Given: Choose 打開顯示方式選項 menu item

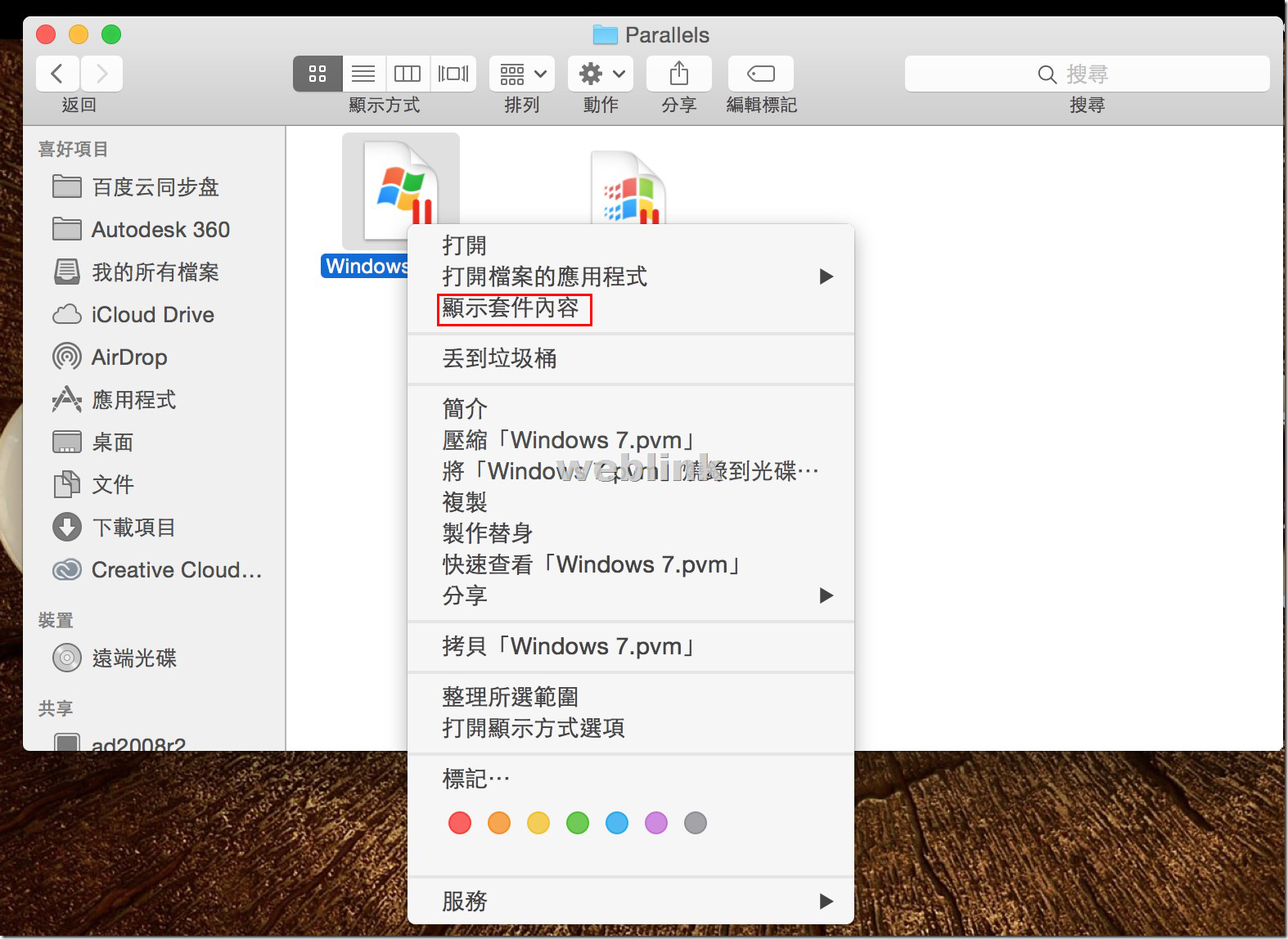Looking at the screenshot, I should coord(631,728).
